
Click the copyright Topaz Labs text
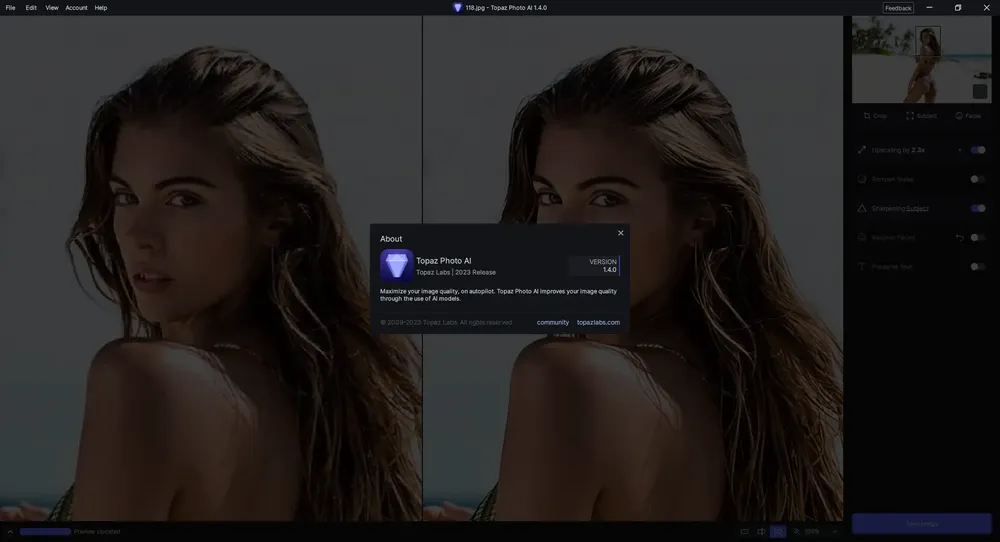446,322
